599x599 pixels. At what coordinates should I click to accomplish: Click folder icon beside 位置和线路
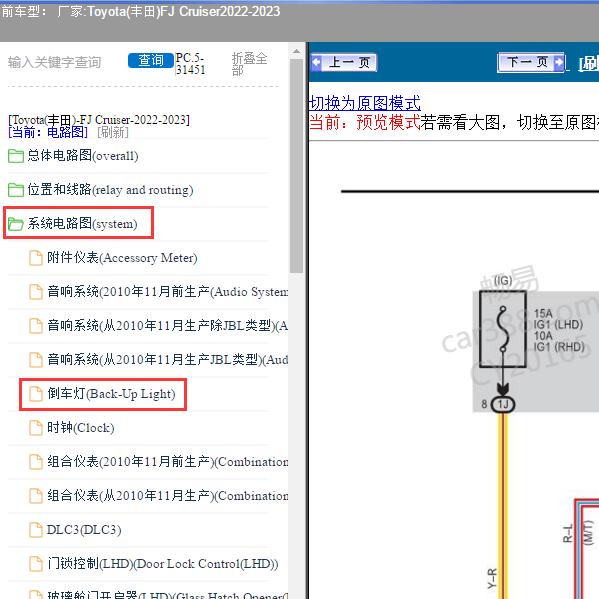[x=16, y=190]
